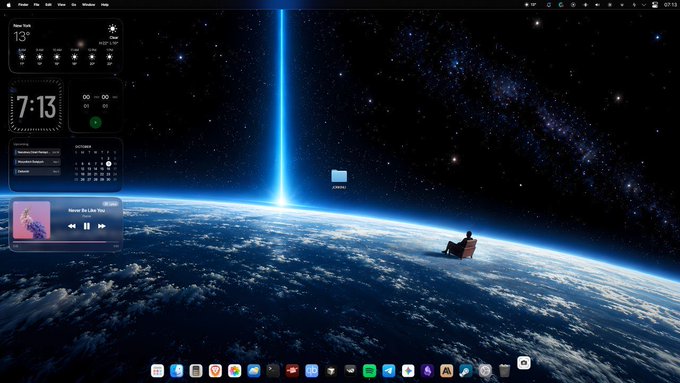Click the 7:13 clock widget
Viewport: 680px width, 383px height.
click(x=36, y=106)
